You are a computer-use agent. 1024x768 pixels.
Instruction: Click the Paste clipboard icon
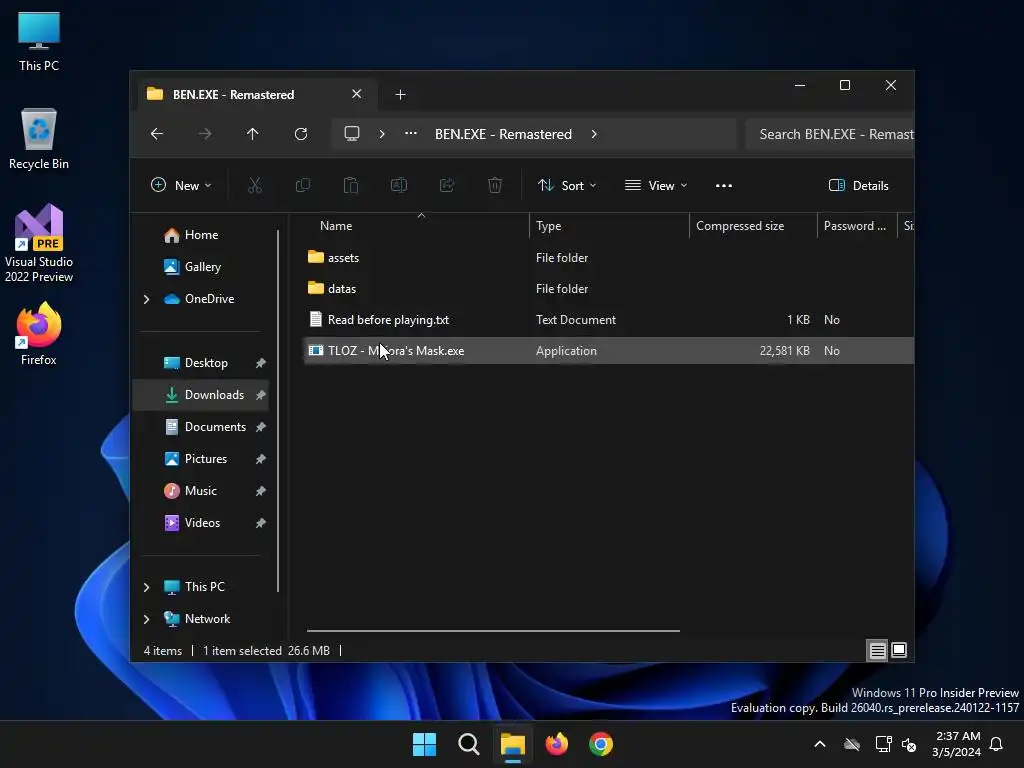(x=351, y=185)
